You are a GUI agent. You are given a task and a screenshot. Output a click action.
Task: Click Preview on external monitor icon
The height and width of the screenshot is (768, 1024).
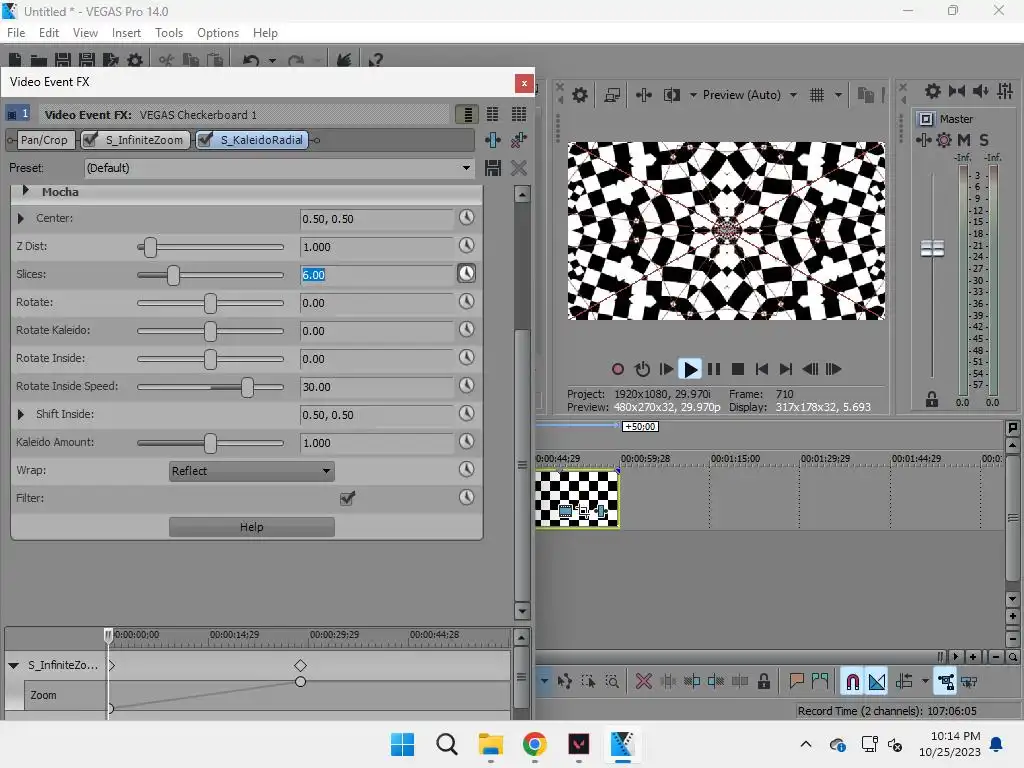coord(612,95)
